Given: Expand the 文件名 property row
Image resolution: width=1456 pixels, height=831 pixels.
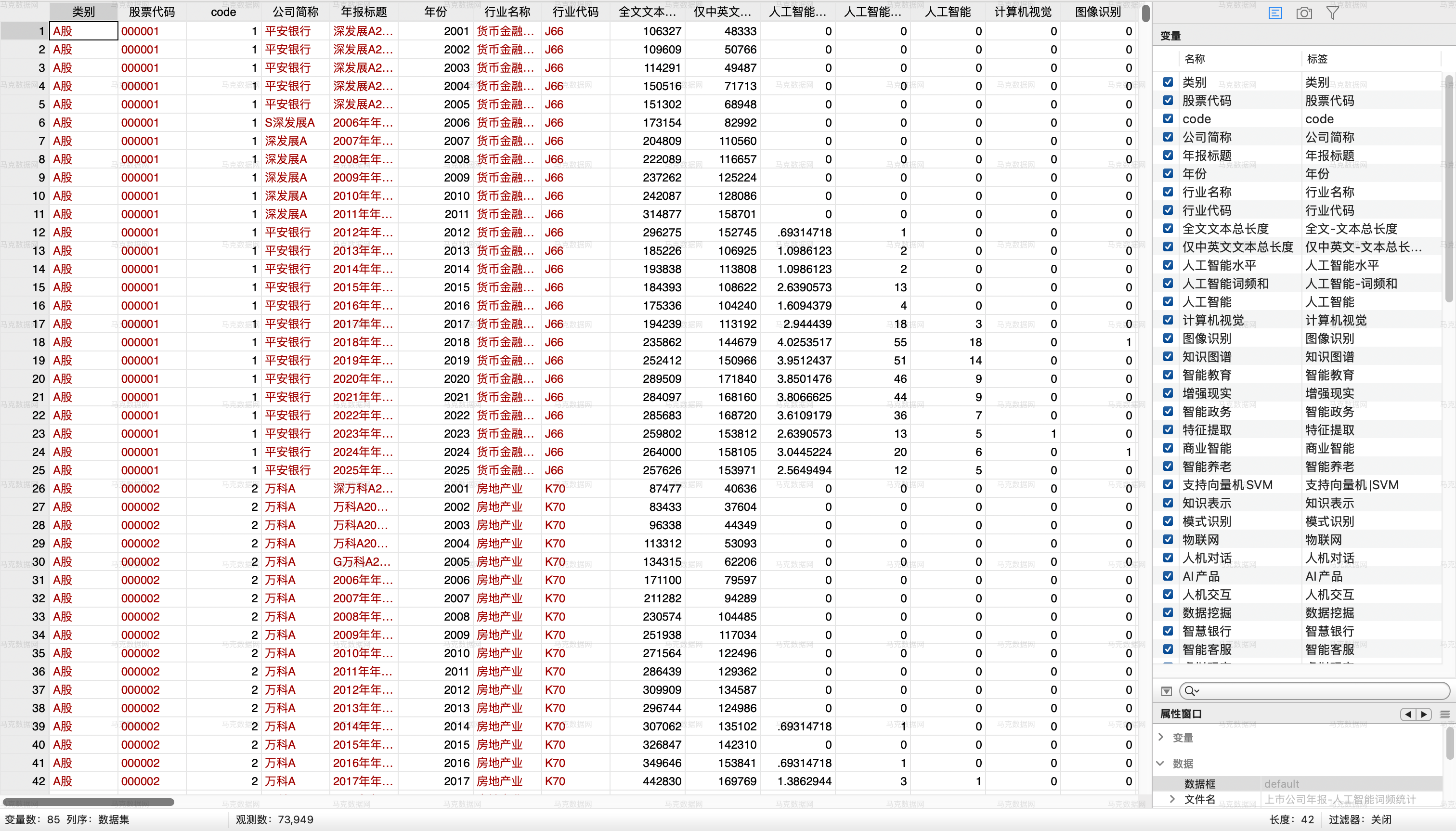Looking at the screenshot, I should pos(1172,799).
